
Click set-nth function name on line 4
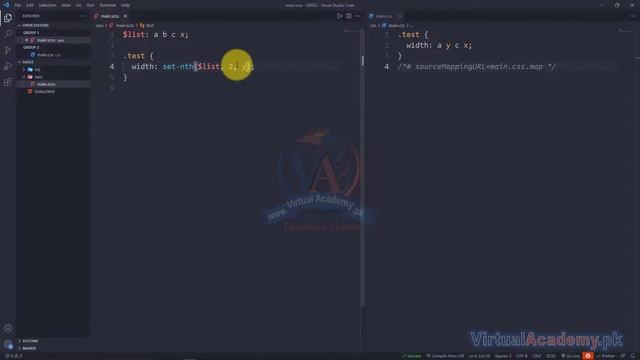pos(178,67)
